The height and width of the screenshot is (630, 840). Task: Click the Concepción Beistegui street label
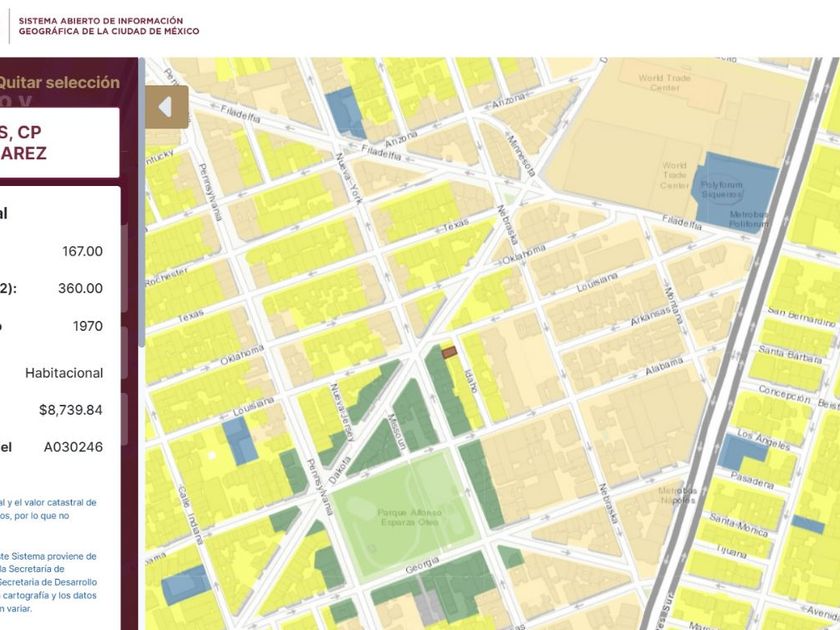pos(798,399)
